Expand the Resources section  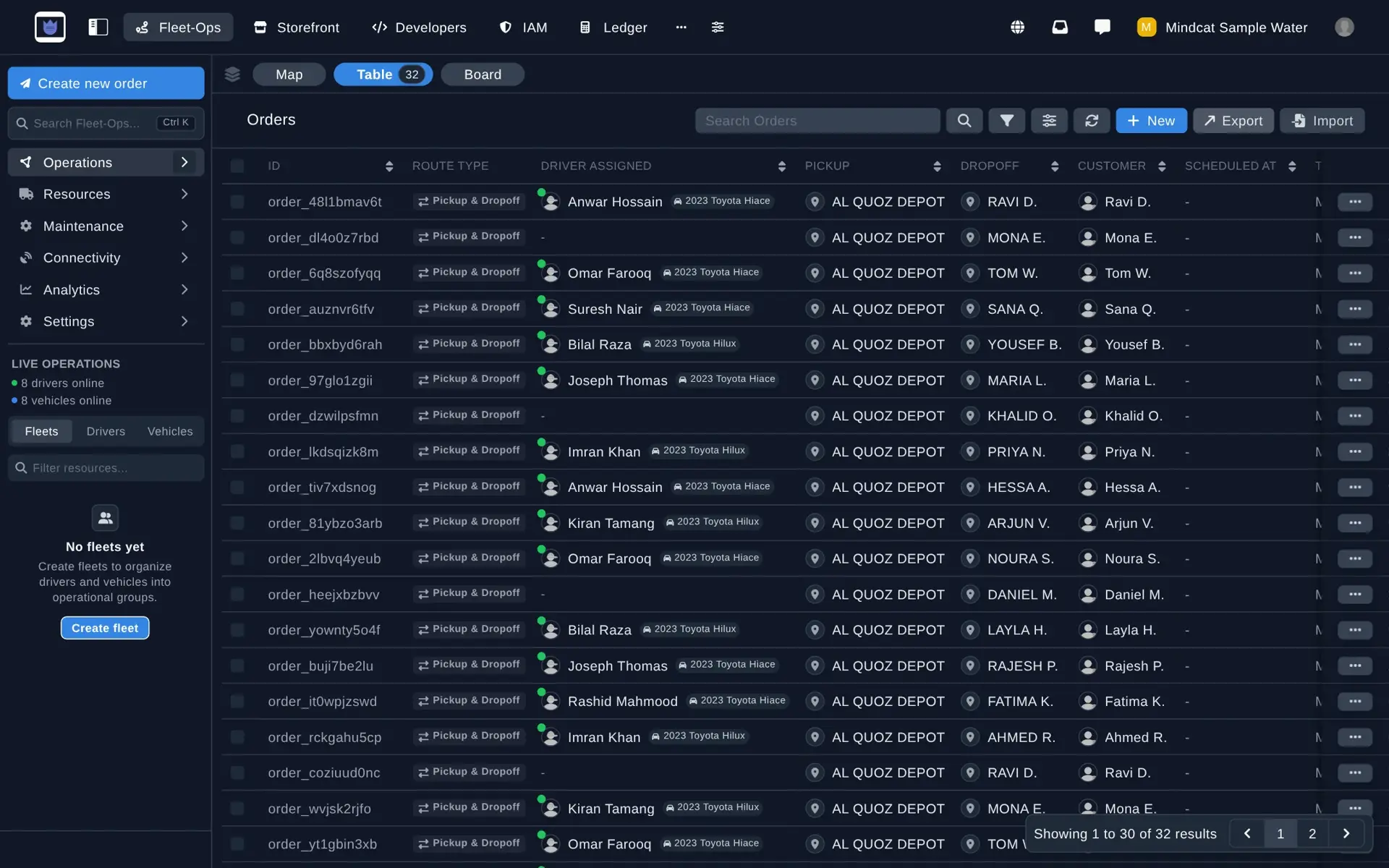[x=106, y=194]
